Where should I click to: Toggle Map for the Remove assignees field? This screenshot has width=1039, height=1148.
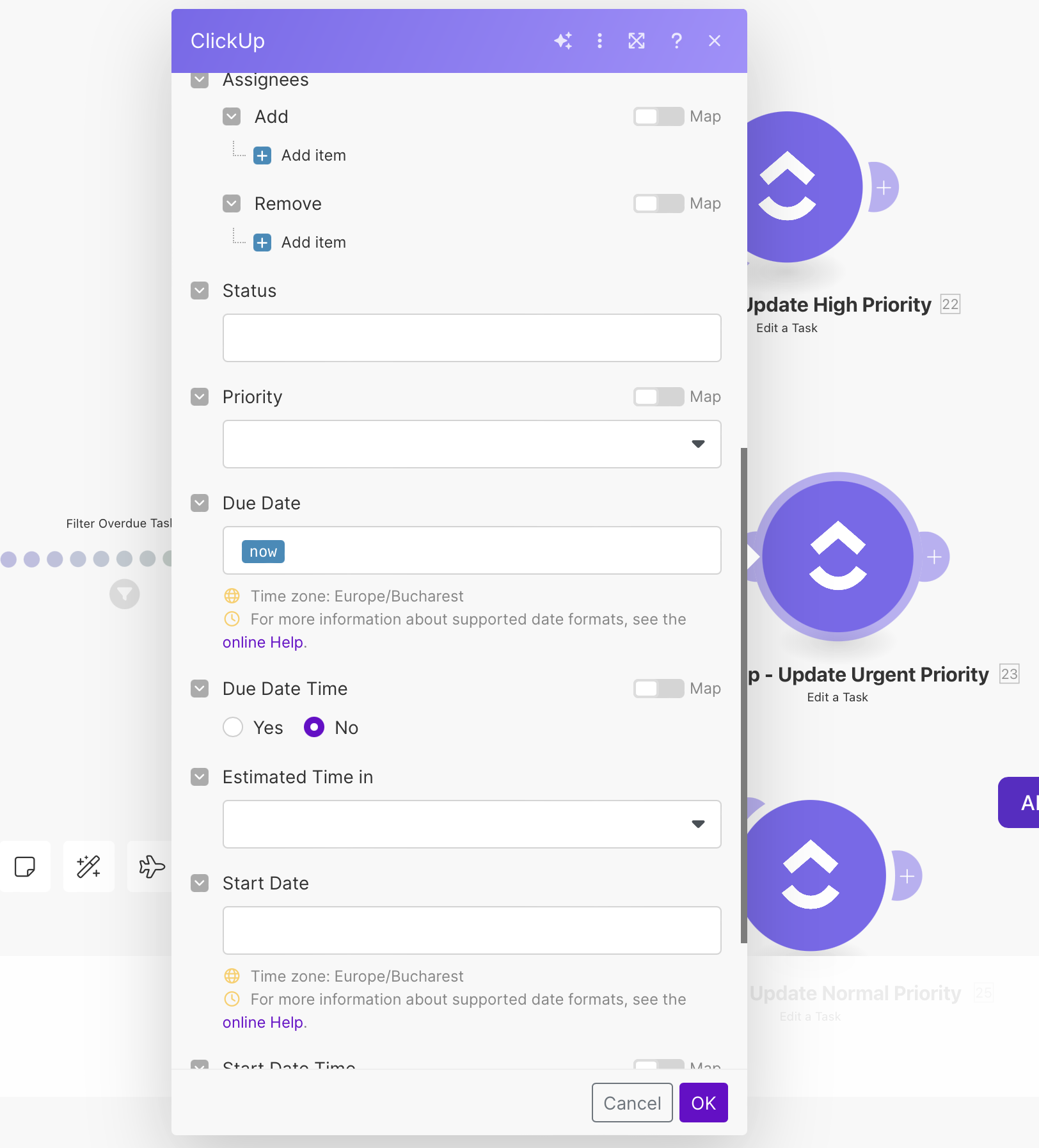pos(658,203)
